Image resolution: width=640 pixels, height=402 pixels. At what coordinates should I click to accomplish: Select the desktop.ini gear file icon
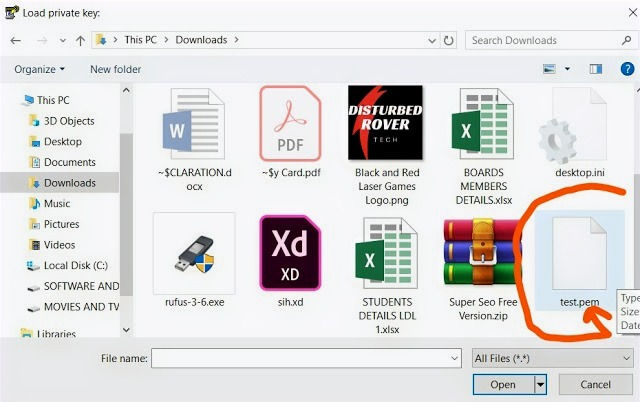pyautogui.click(x=573, y=125)
